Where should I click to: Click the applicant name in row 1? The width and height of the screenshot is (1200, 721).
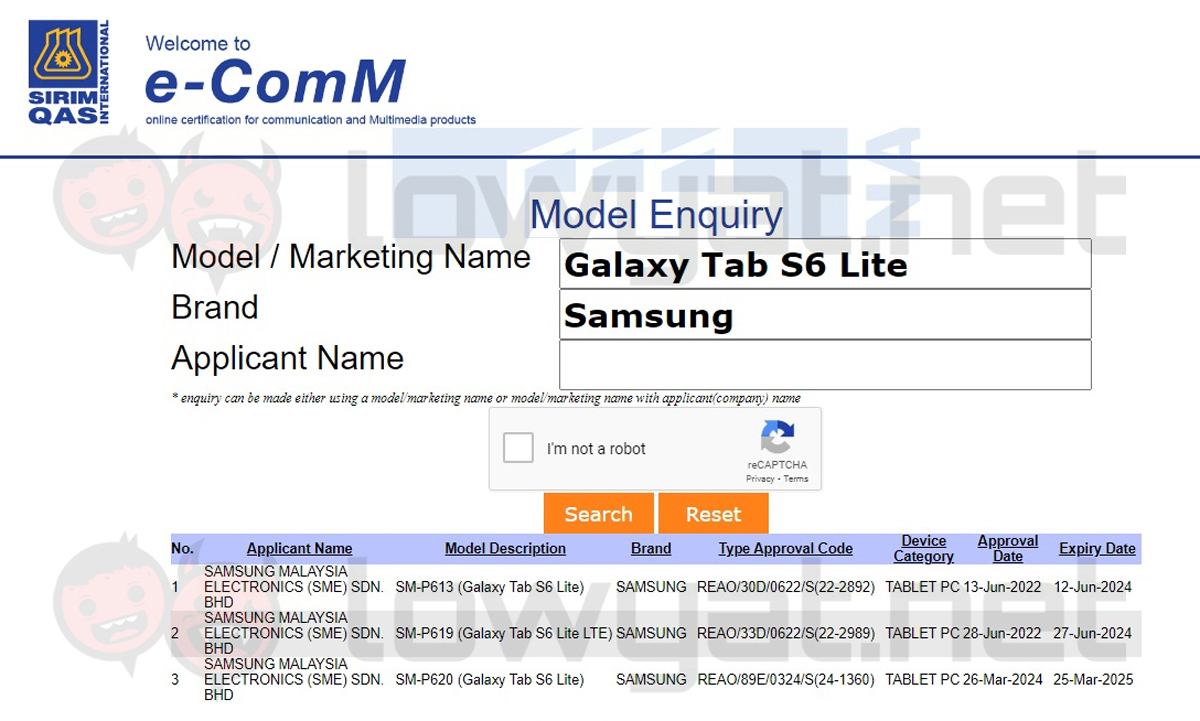tap(293, 587)
